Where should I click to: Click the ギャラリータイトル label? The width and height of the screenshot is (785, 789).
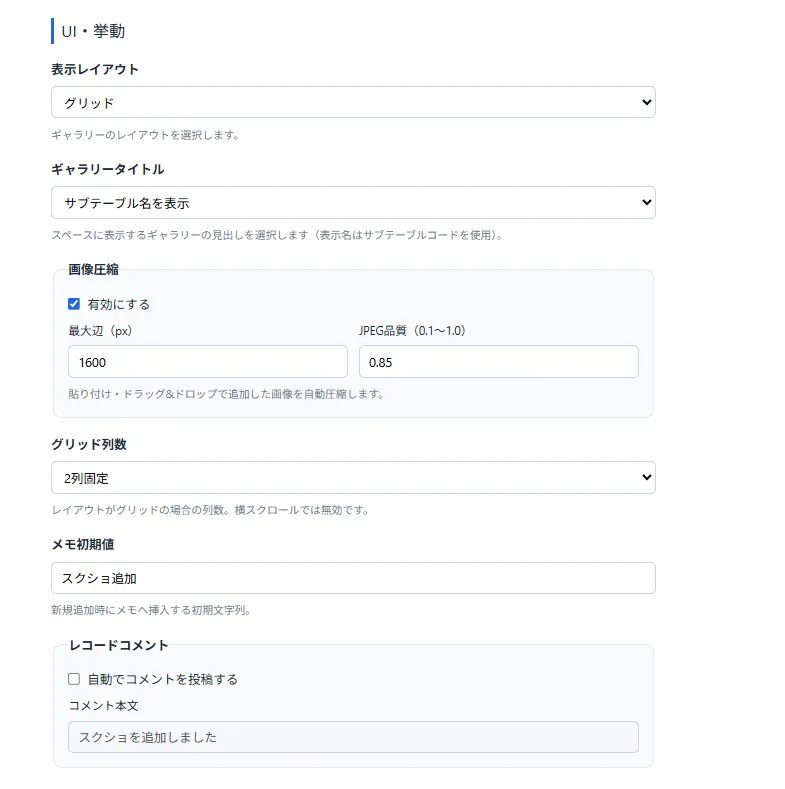pyautogui.click(x=108, y=170)
